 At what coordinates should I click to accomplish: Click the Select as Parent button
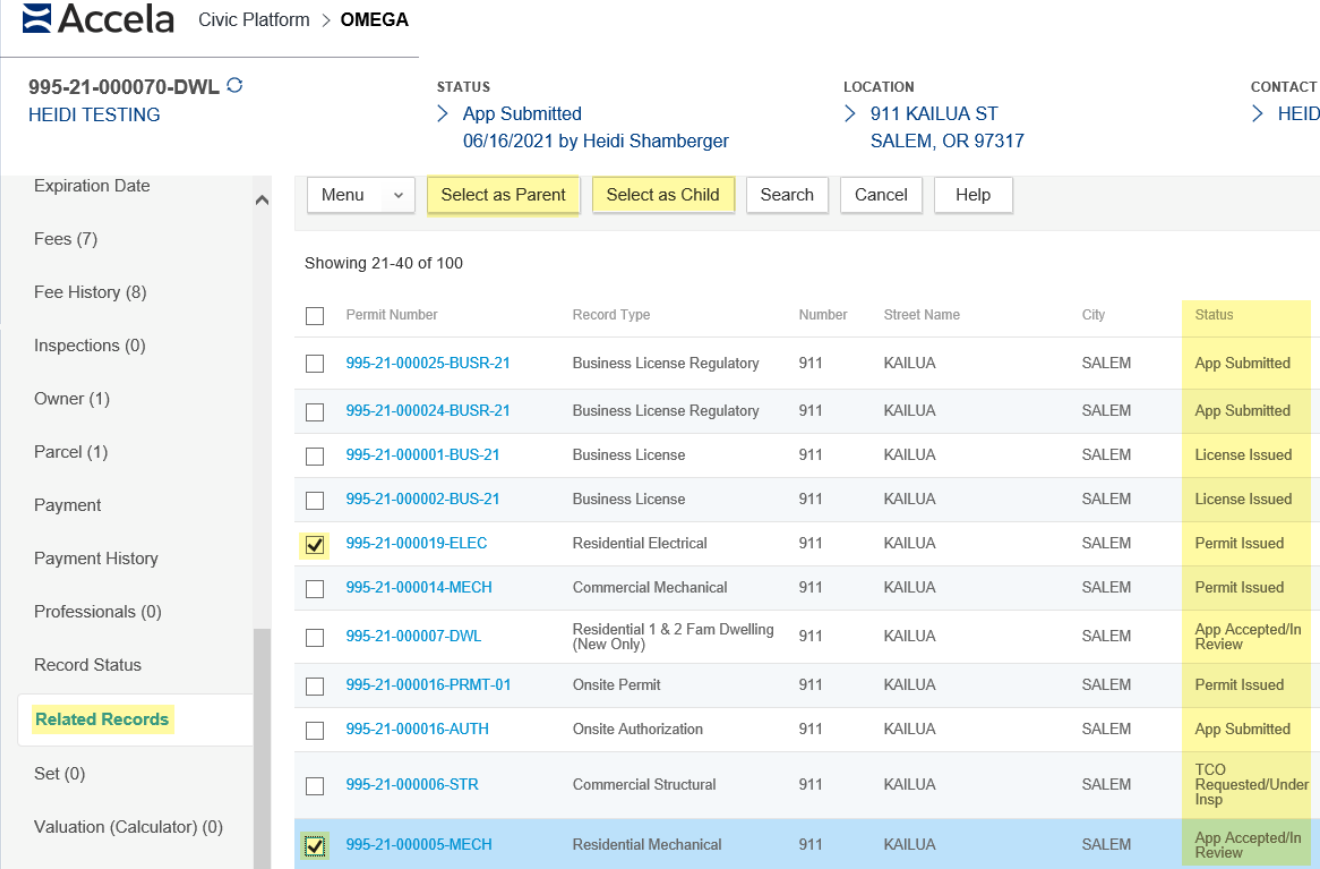tap(503, 195)
